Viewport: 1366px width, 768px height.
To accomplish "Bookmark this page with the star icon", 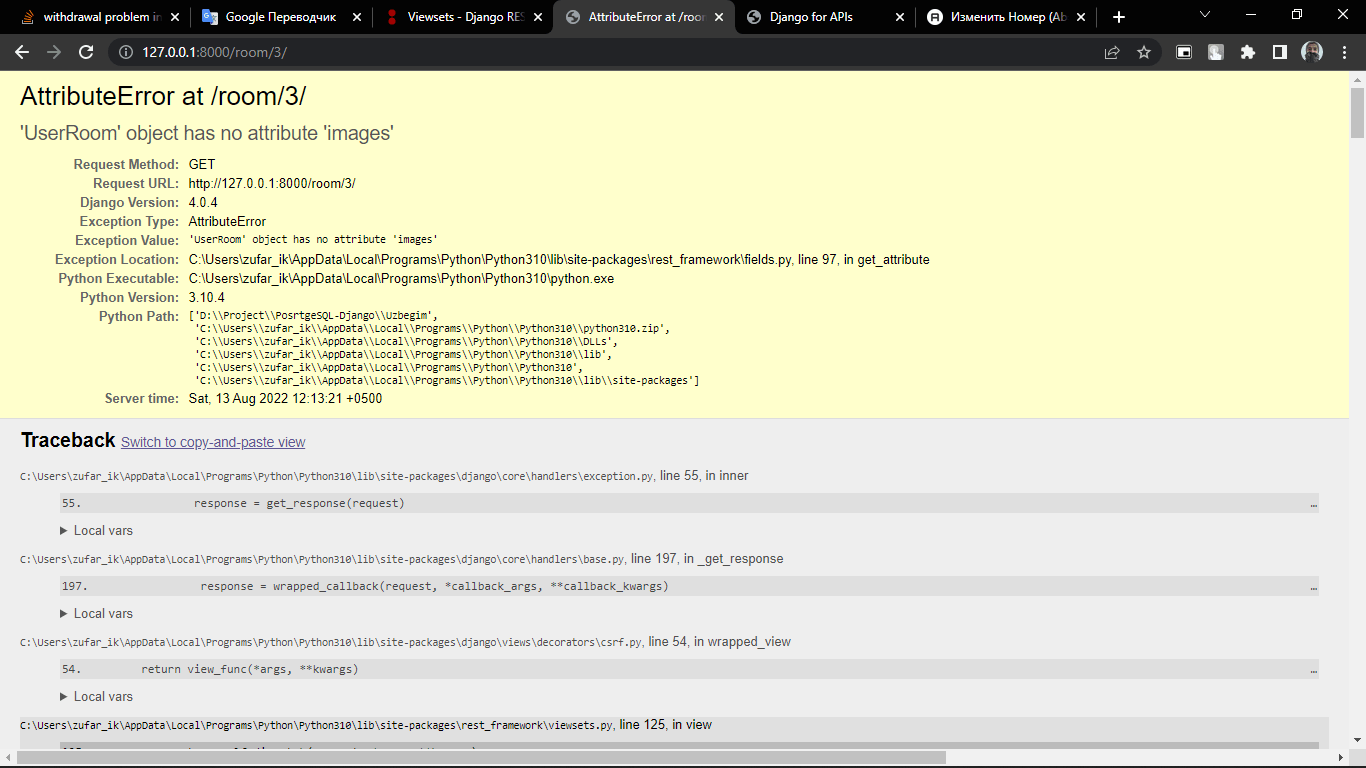I will [x=1144, y=52].
